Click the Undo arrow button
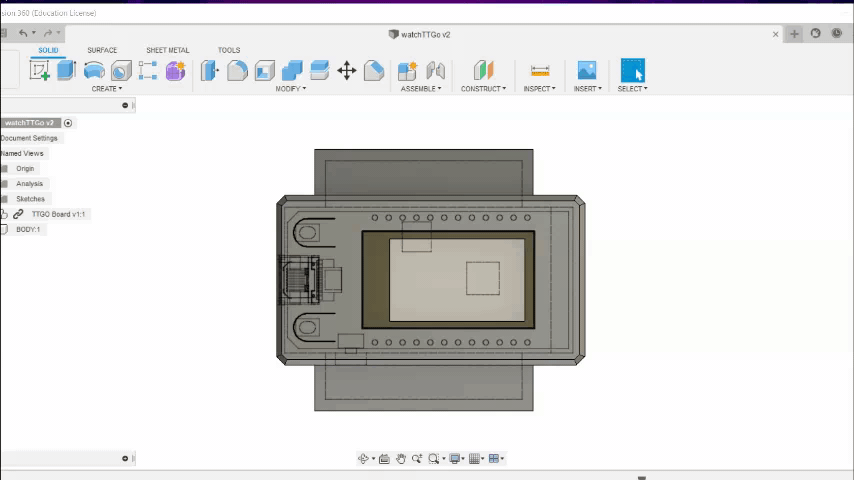This screenshot has width=854, height=480. (23, 34)
